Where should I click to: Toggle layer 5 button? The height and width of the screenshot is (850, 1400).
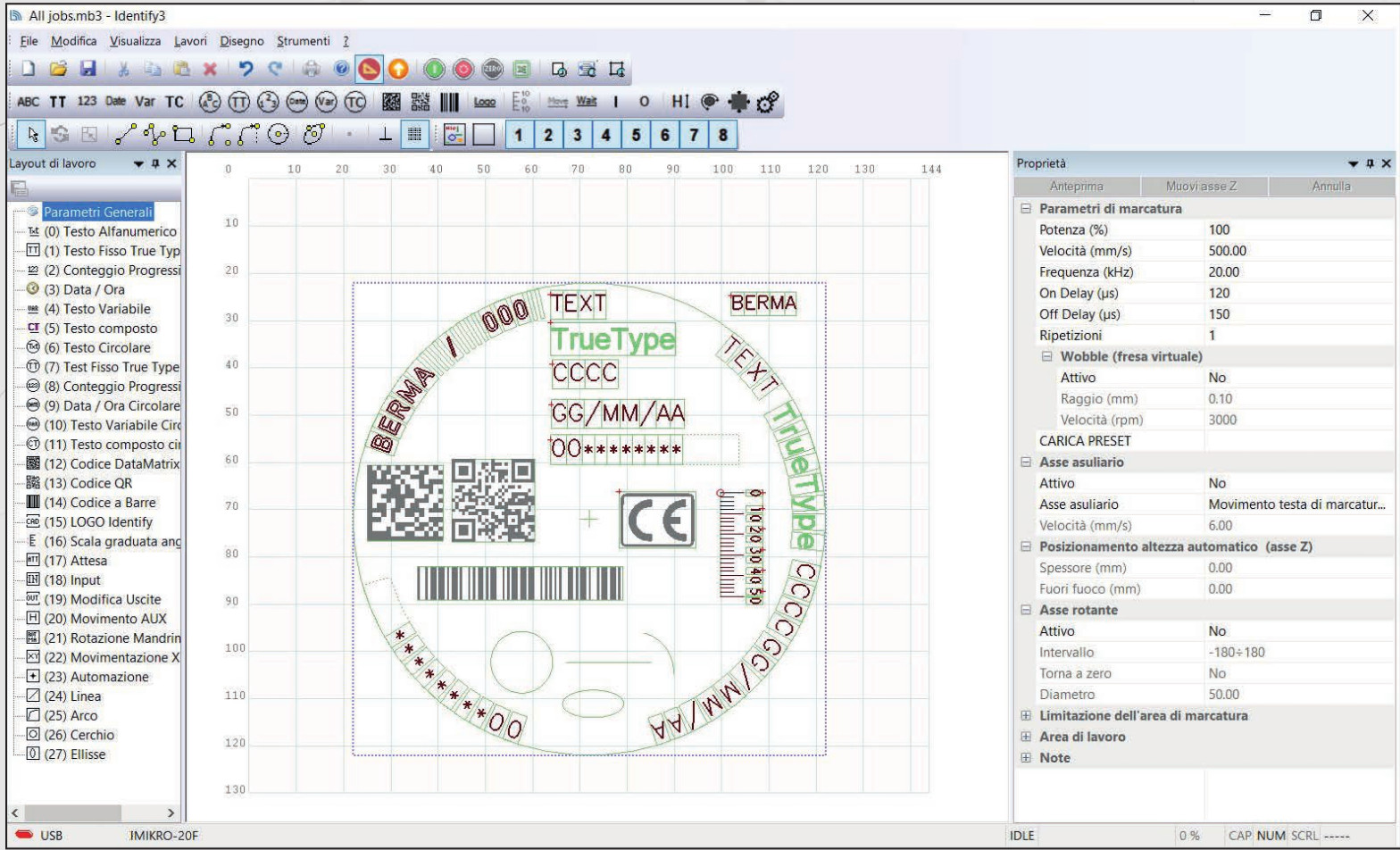coord(636,135)
